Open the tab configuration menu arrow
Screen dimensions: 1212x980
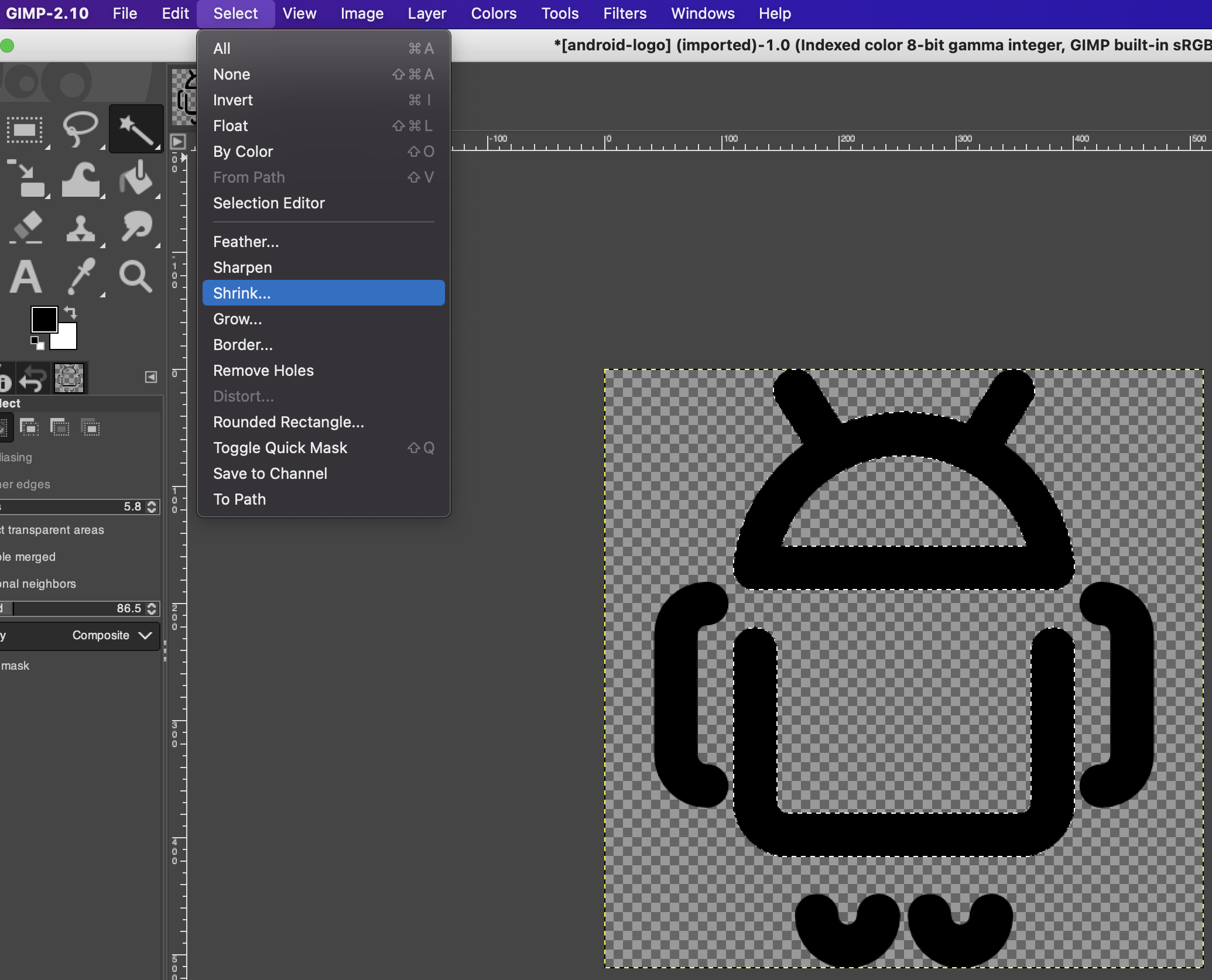(151, 377)
